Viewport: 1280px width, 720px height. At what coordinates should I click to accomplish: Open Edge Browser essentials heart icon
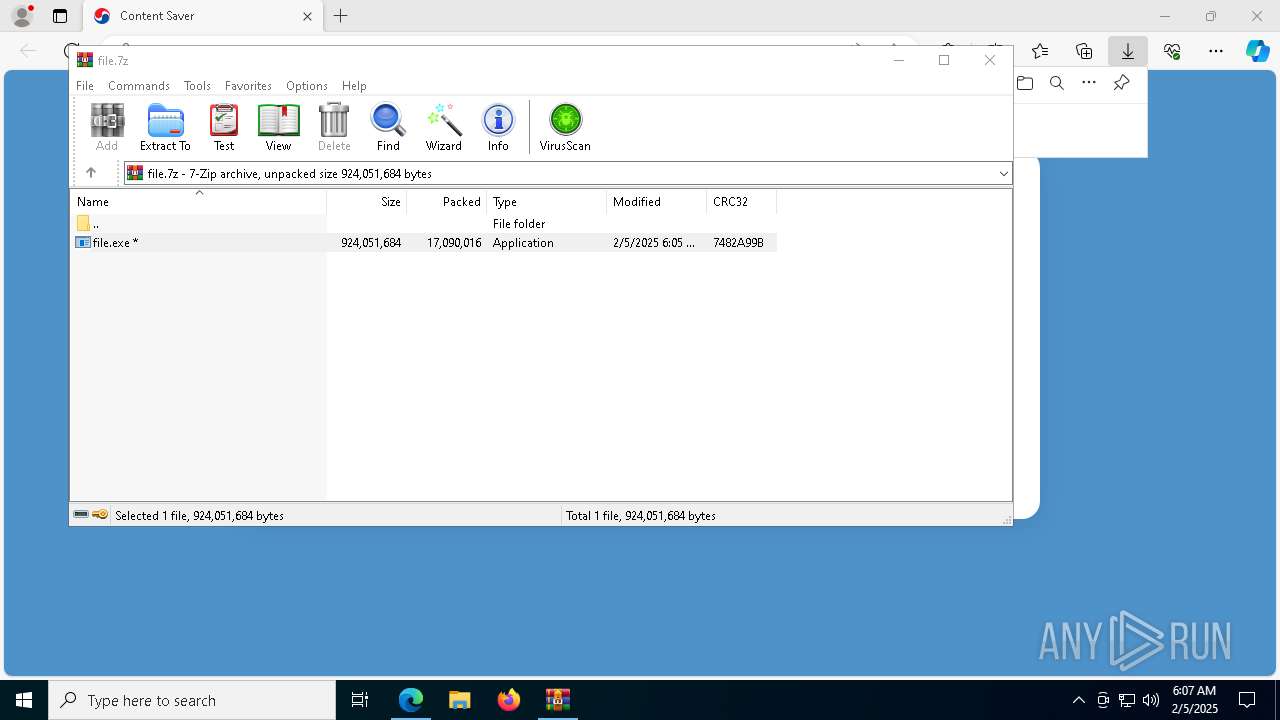1172,51
